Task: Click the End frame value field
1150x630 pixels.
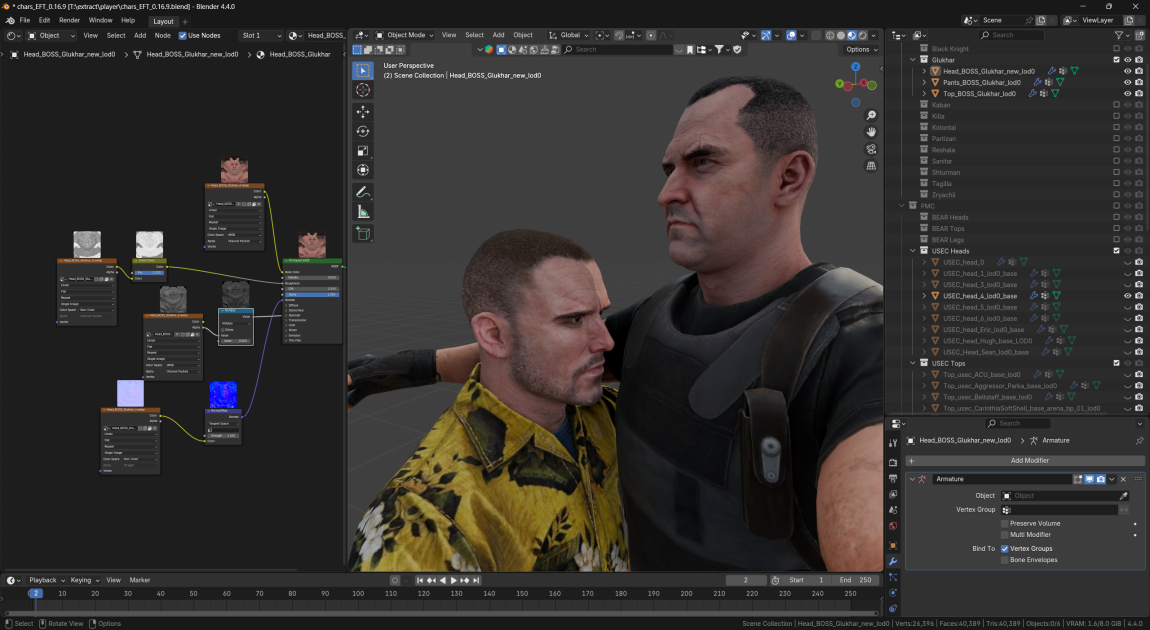Action: click(857, 580)
